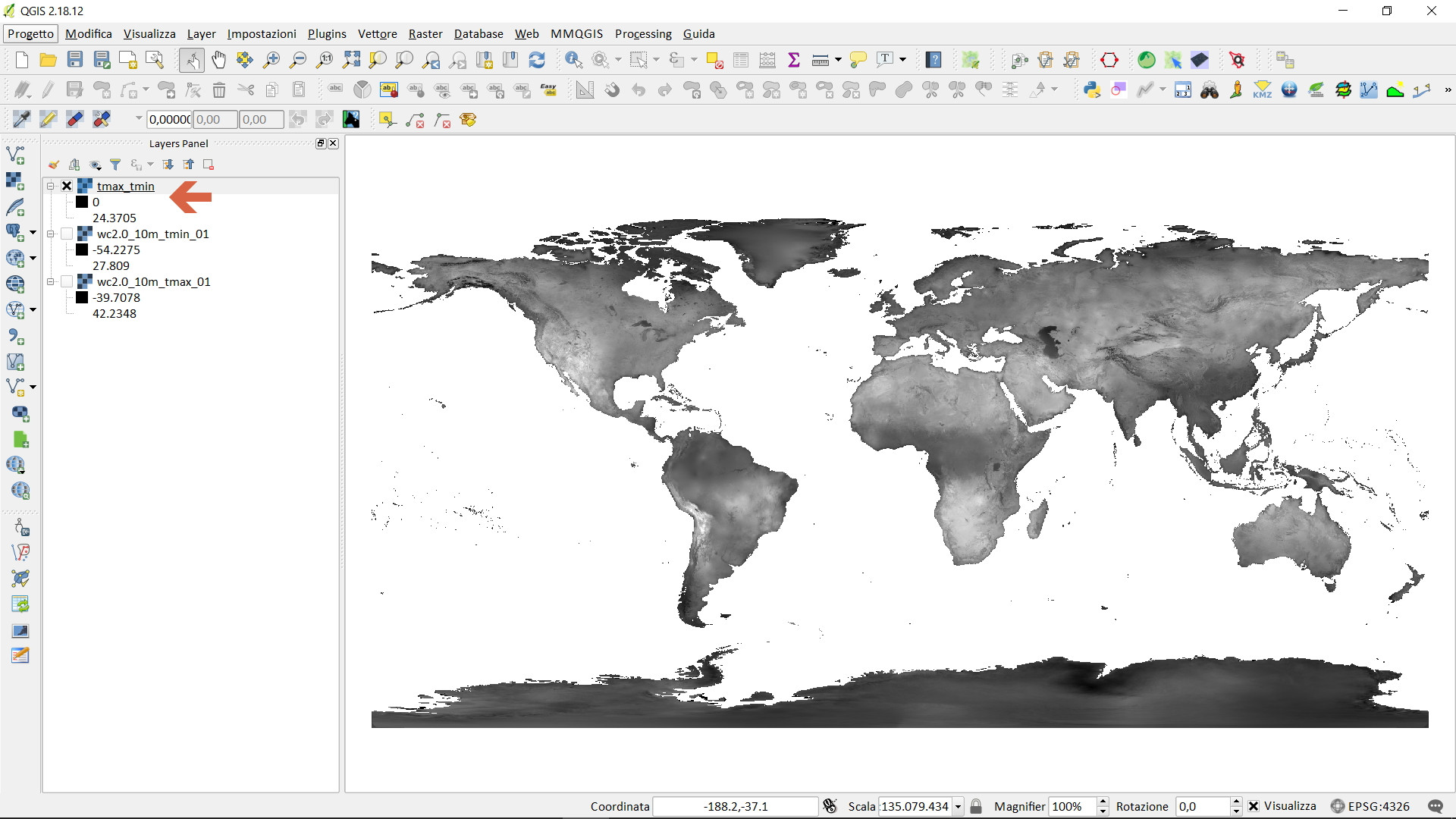This screenshot has height=819, width=1456.
Task: Toggle visibility of wc2.0_10m_tmax_01 layer
Action: coord(67,281)
